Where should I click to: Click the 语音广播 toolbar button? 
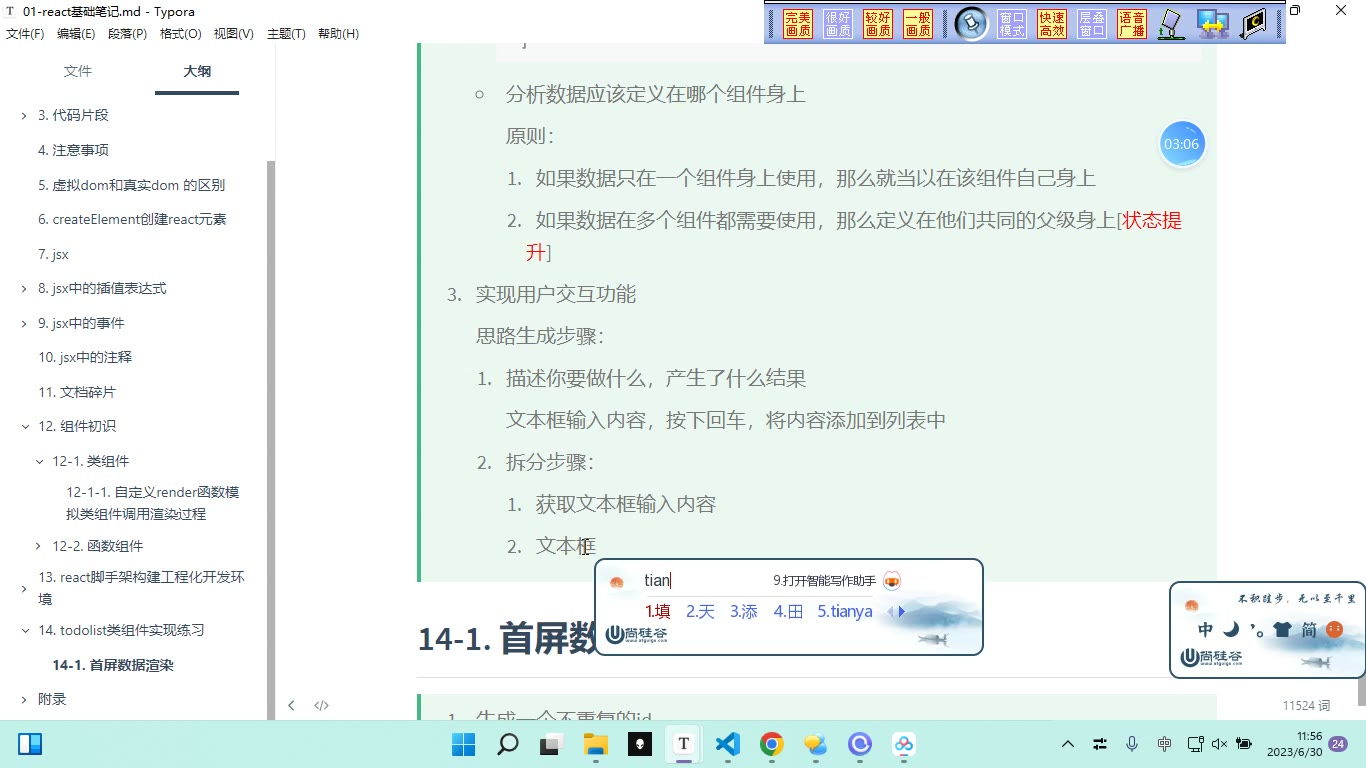pyautogui.click(x=1132, y=24)
